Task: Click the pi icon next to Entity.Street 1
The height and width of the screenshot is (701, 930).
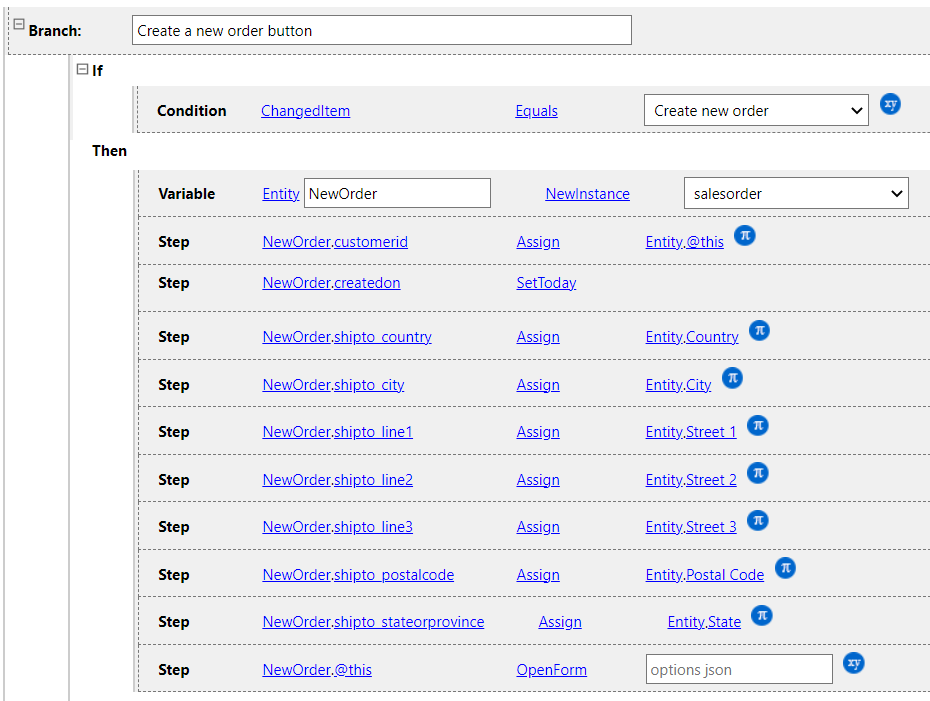Action: (x=757, y=426)
